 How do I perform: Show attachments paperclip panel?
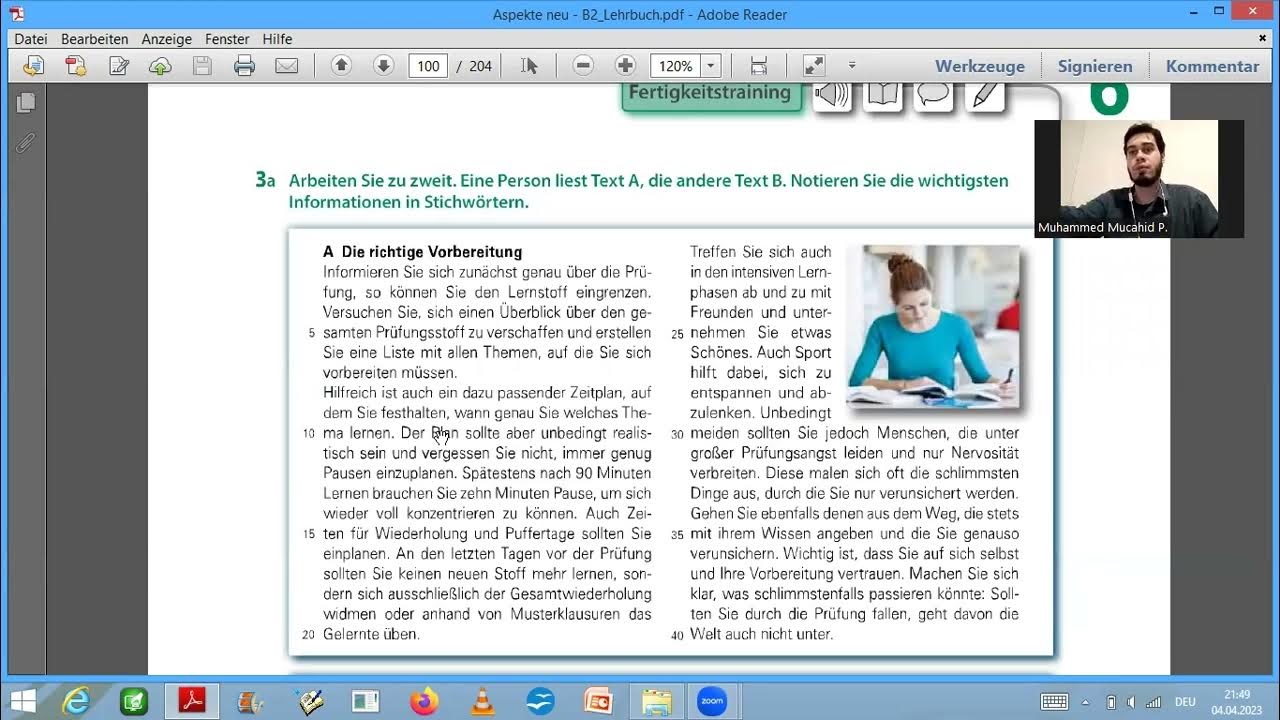26,142
